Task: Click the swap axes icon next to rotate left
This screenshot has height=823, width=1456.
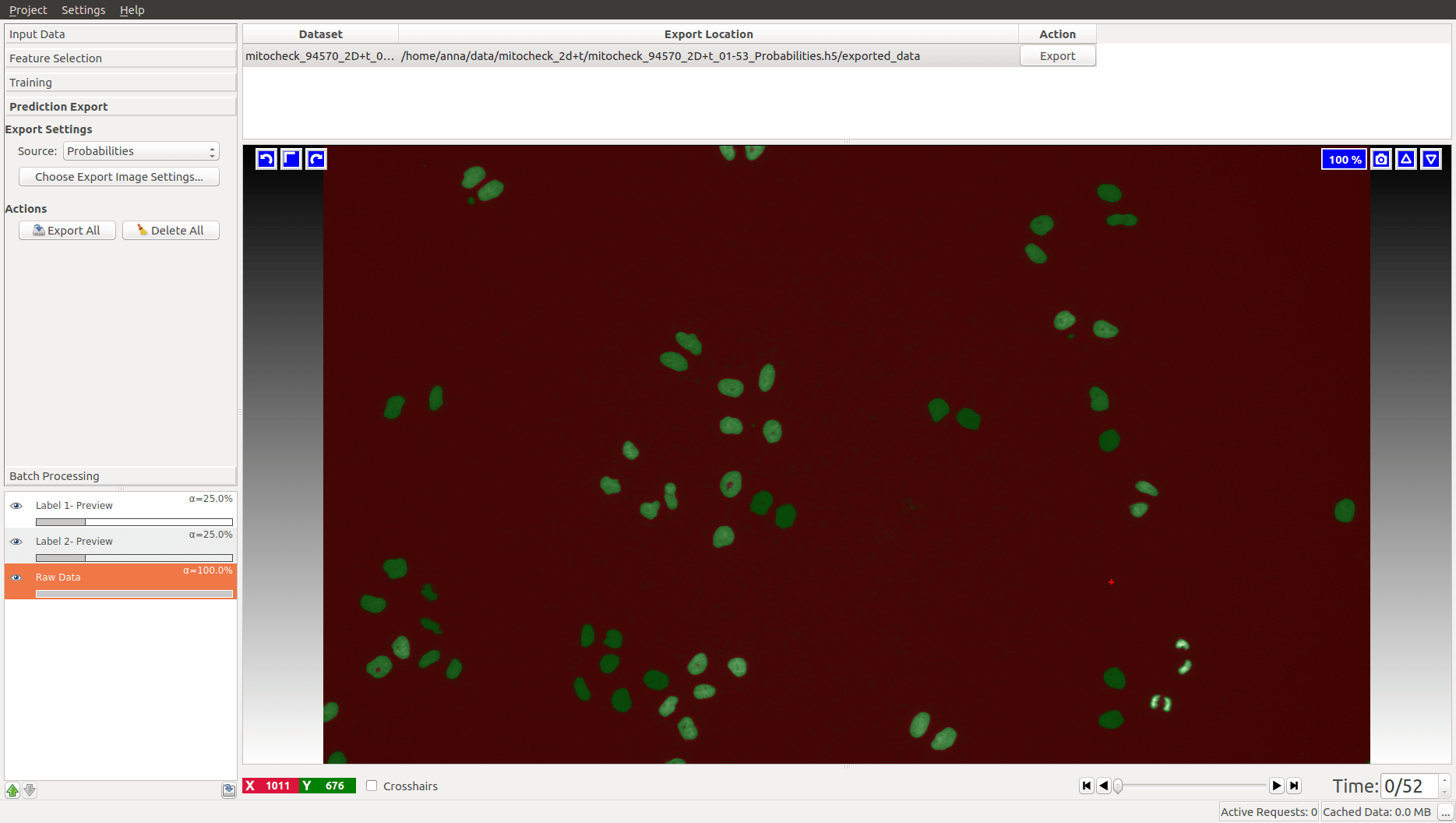Action: pos(291,159)
